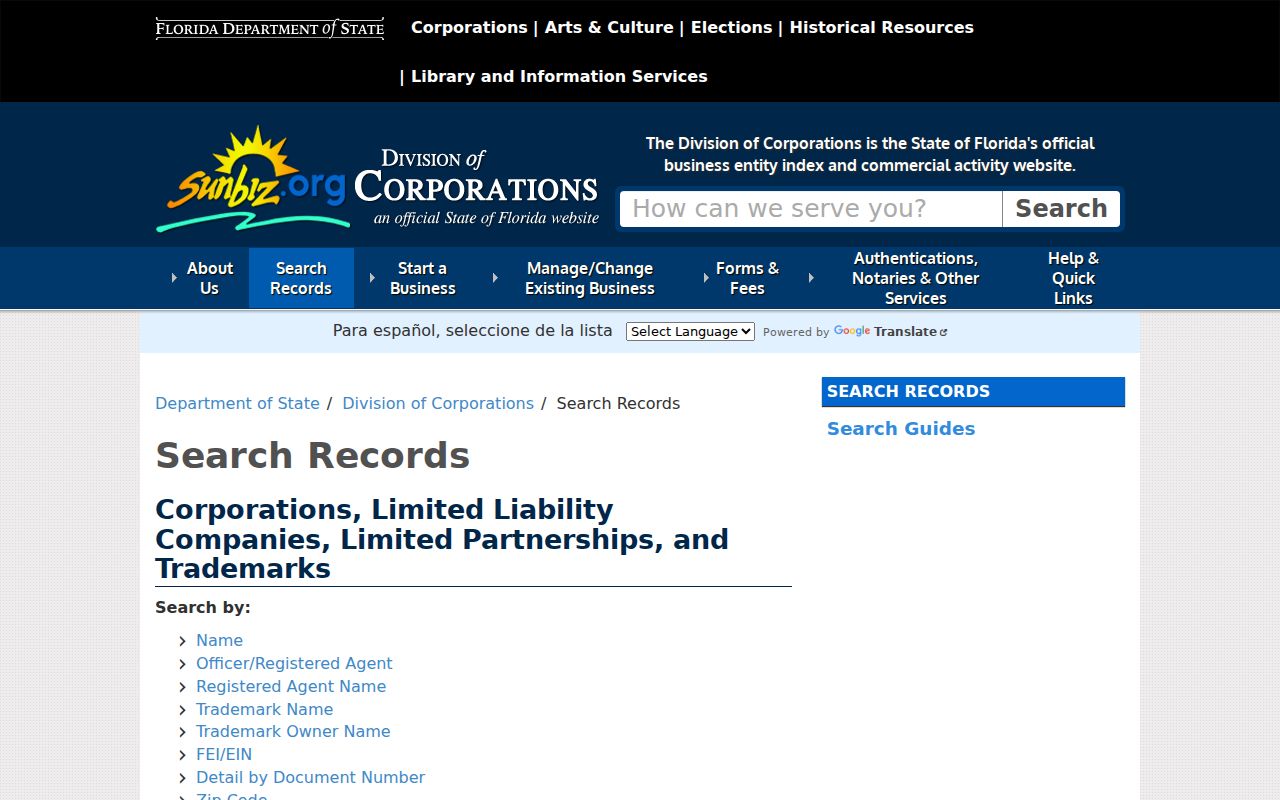Search by Name link
The height and width of the screenshot is (800, 1280).
(x=219, y=640)
